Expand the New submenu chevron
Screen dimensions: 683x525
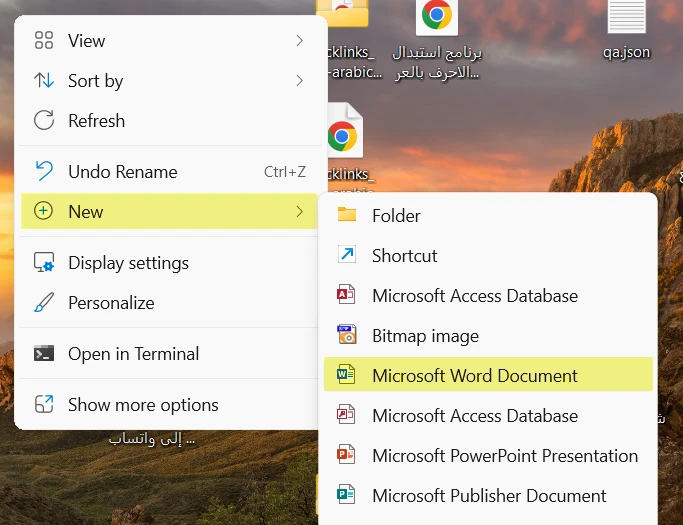[x=299, y=212]
